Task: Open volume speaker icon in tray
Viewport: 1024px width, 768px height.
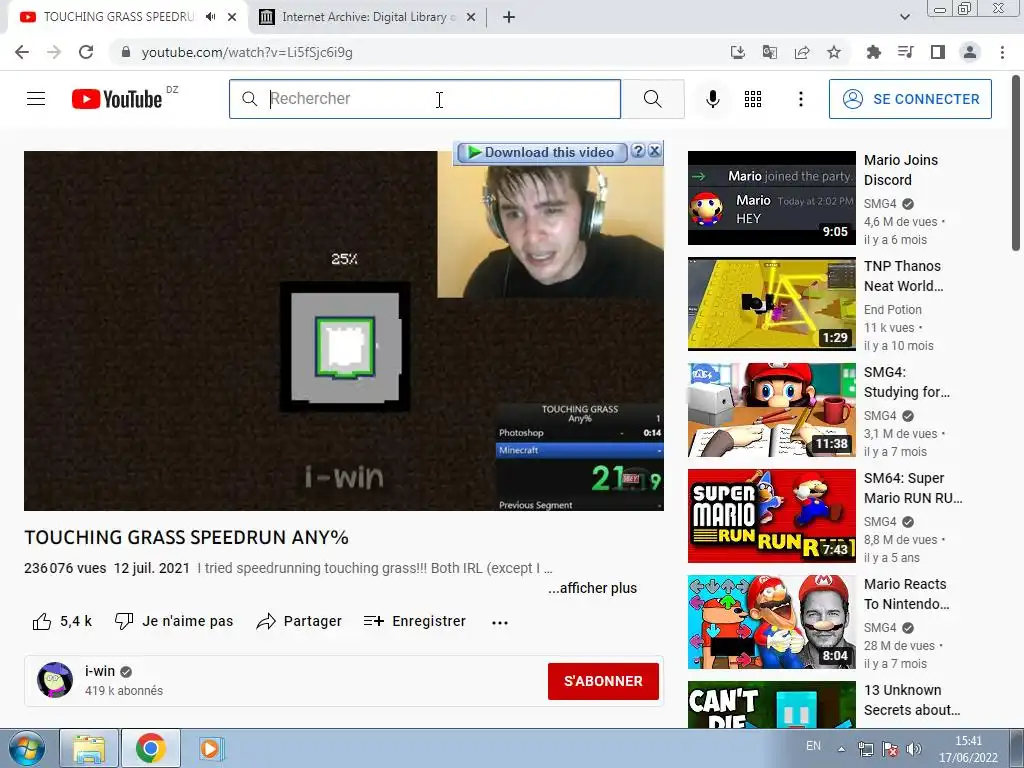Action: click(914, 749)
